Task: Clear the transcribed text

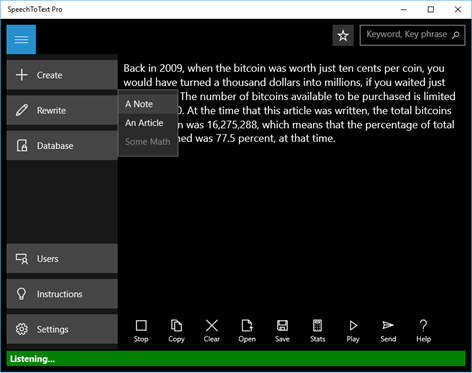Action: 212,331
